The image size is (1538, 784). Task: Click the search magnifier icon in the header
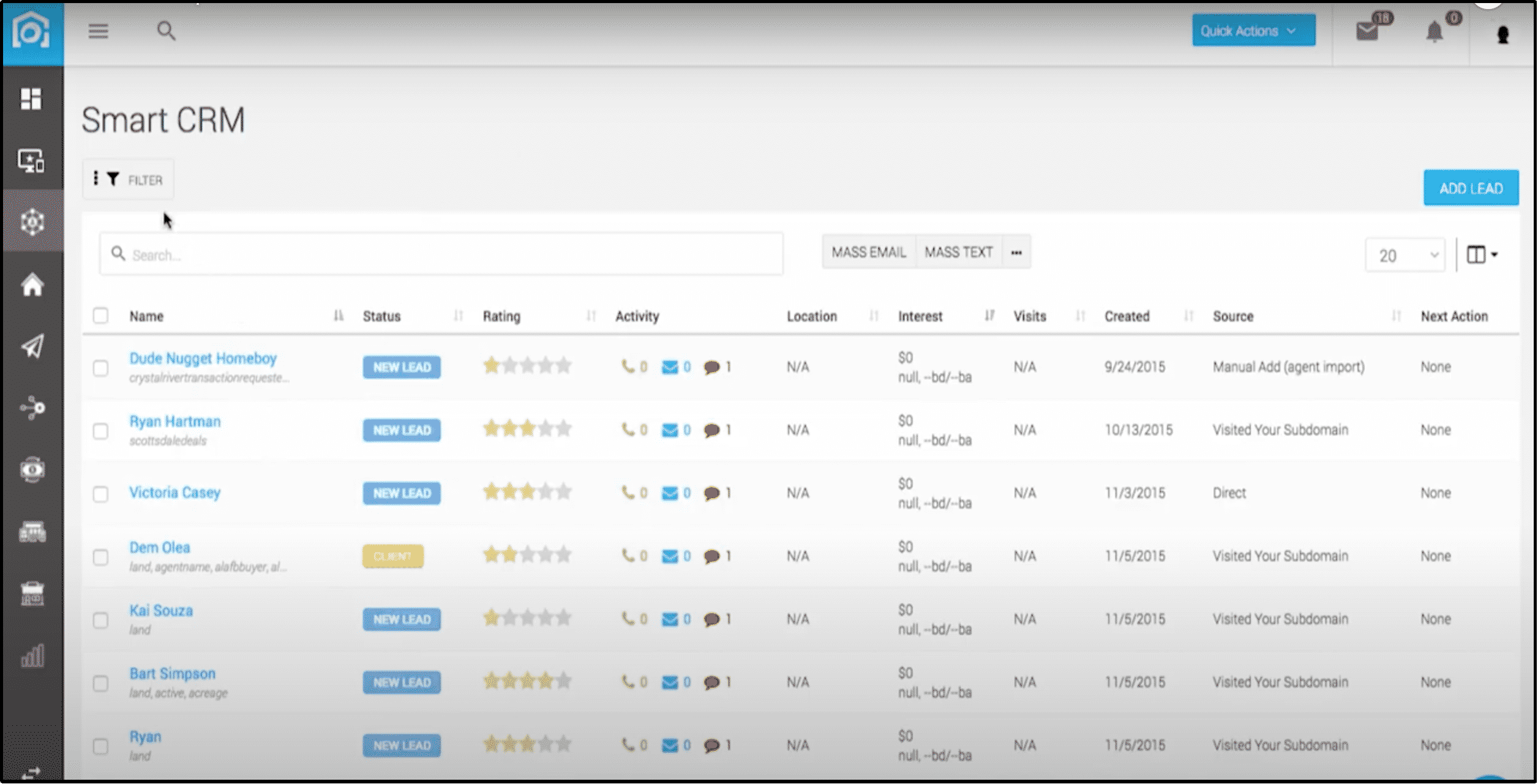point(165,31)
